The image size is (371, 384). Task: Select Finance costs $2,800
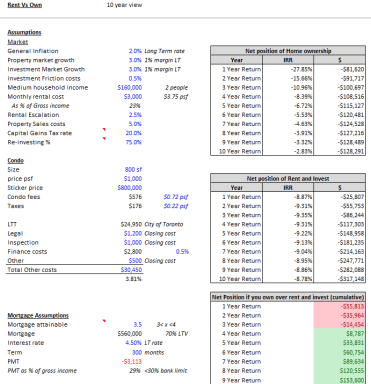point(133,252)
